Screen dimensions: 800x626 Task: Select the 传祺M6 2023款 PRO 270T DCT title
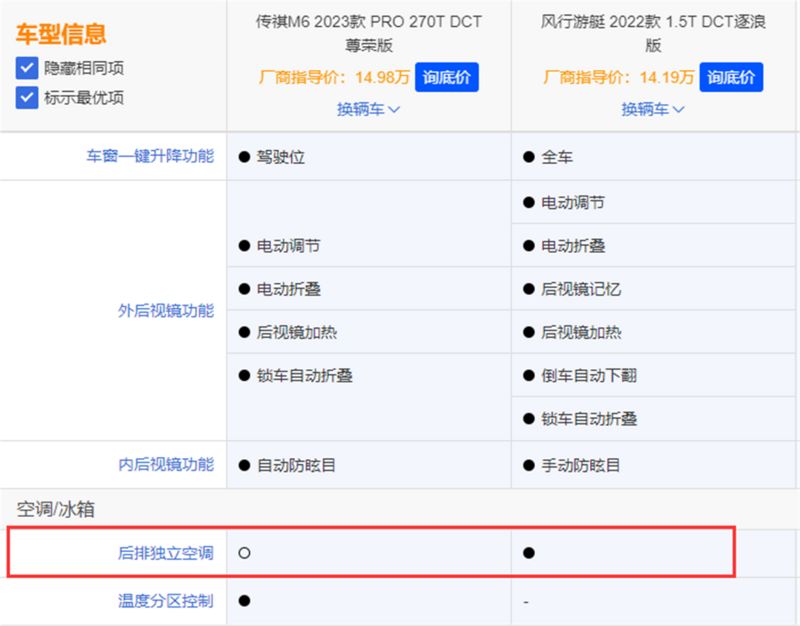369,33
